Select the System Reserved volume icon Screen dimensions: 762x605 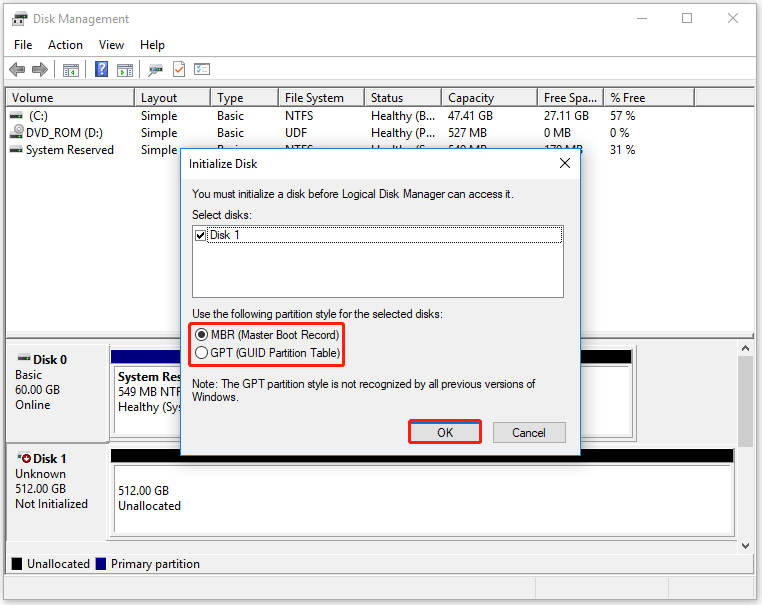tap(16, 149)
